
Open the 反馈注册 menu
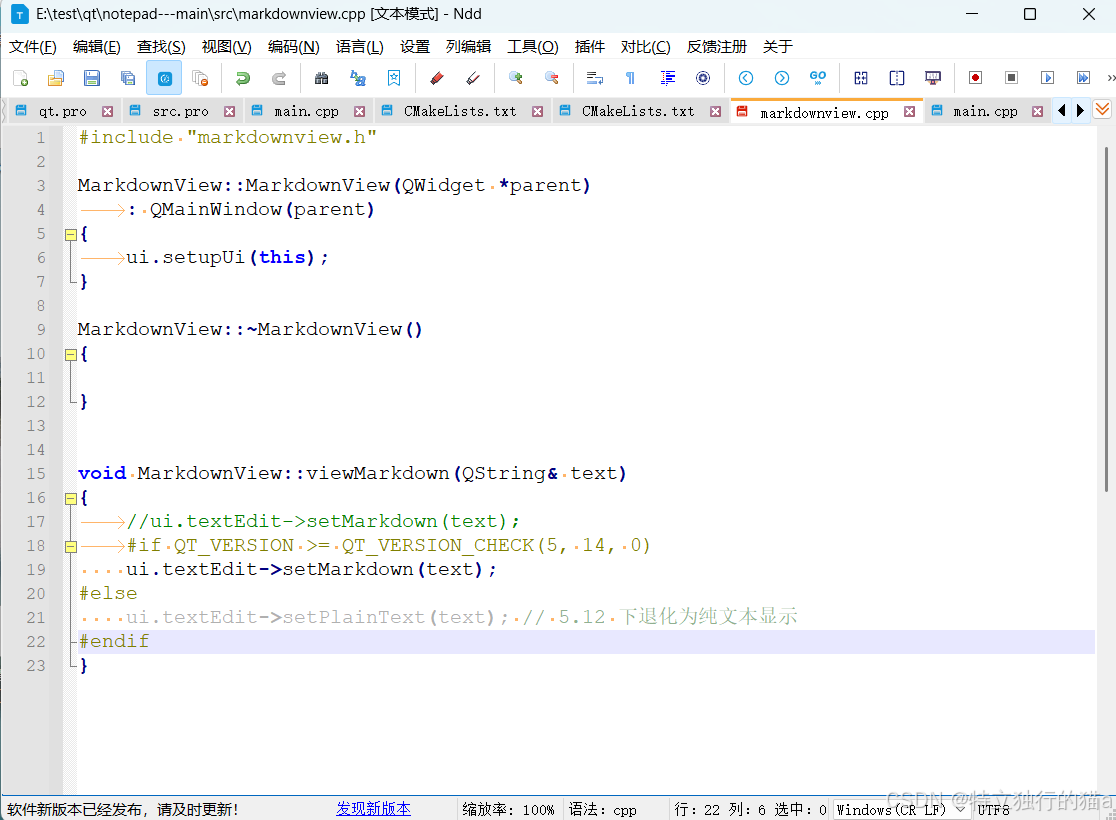(717, 47)
